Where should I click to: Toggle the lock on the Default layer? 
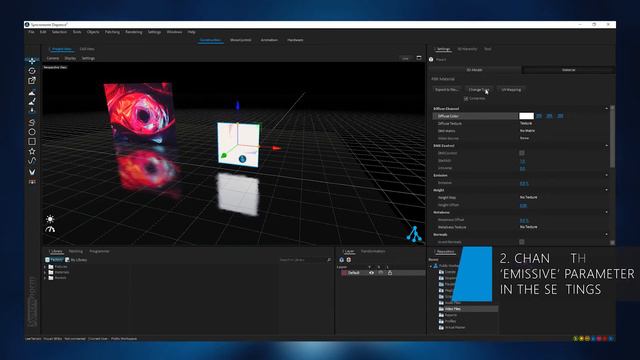point(390,273)
